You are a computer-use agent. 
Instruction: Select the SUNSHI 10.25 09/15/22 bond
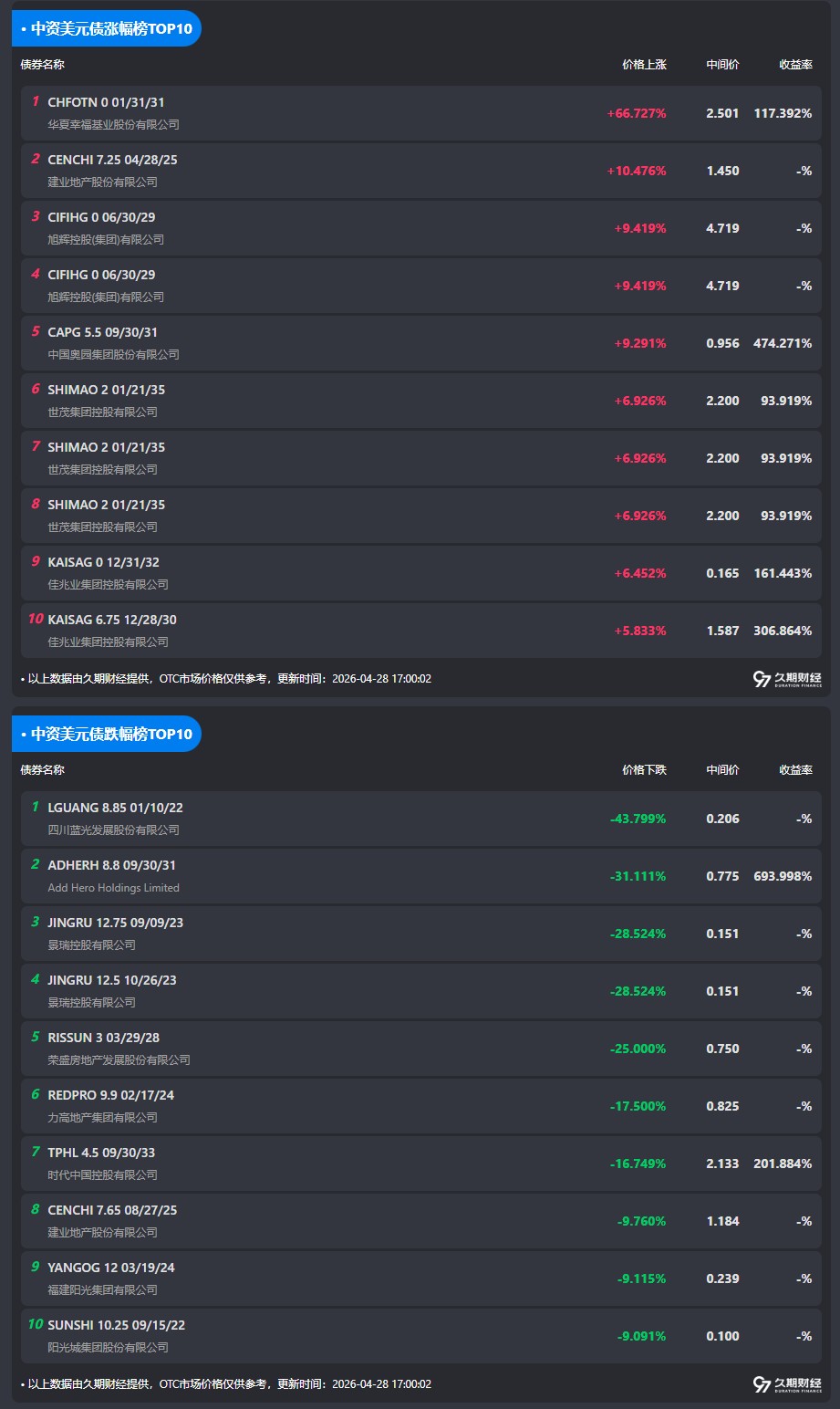coord(116,1325)
